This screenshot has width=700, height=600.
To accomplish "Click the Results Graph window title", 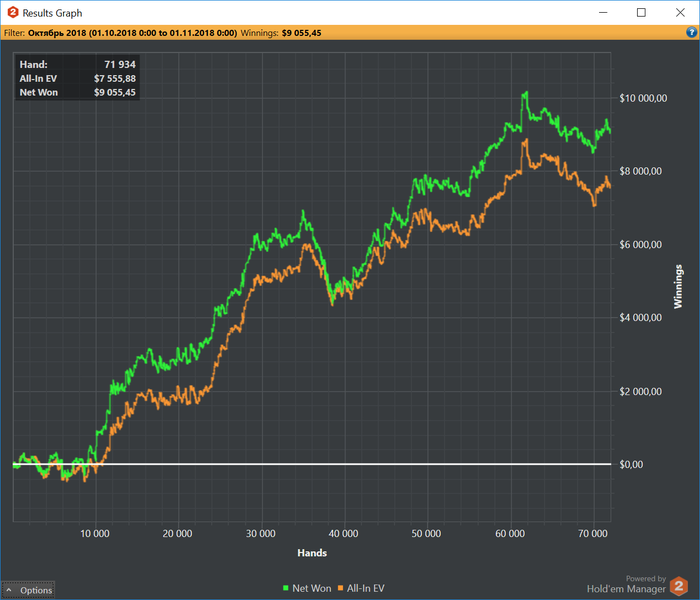I will (x=52, y=13).
